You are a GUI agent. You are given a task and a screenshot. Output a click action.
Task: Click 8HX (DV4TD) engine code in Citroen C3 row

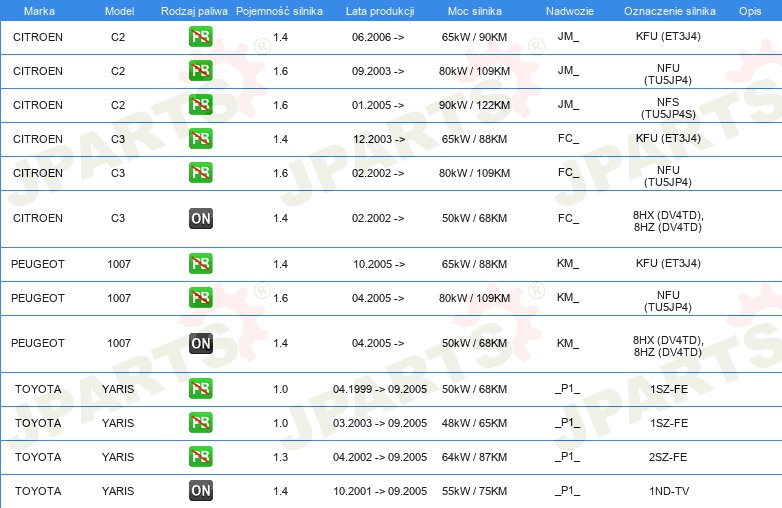tap(668, 215)
